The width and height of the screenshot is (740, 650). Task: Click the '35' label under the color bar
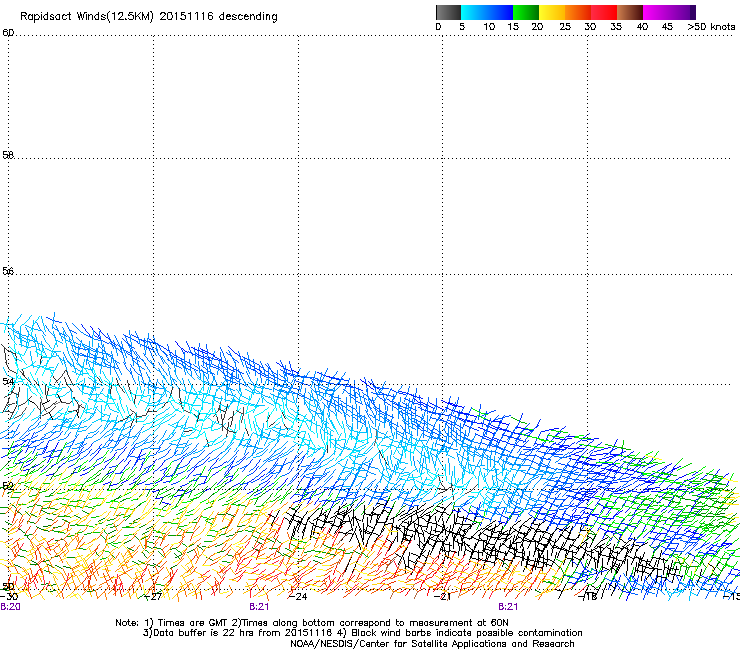(616, 27)
